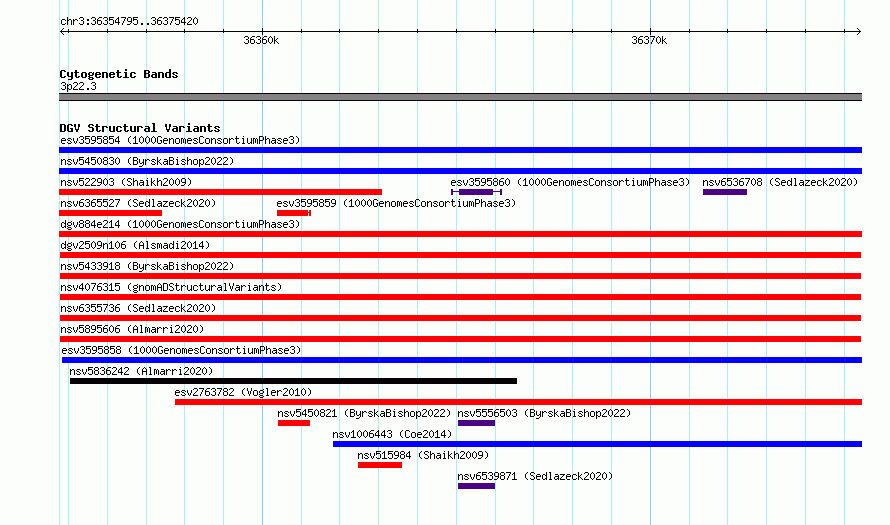Click the nsv4076315 red variant bar
This screenshot has width=890, height=525.
tap(460, 297)
